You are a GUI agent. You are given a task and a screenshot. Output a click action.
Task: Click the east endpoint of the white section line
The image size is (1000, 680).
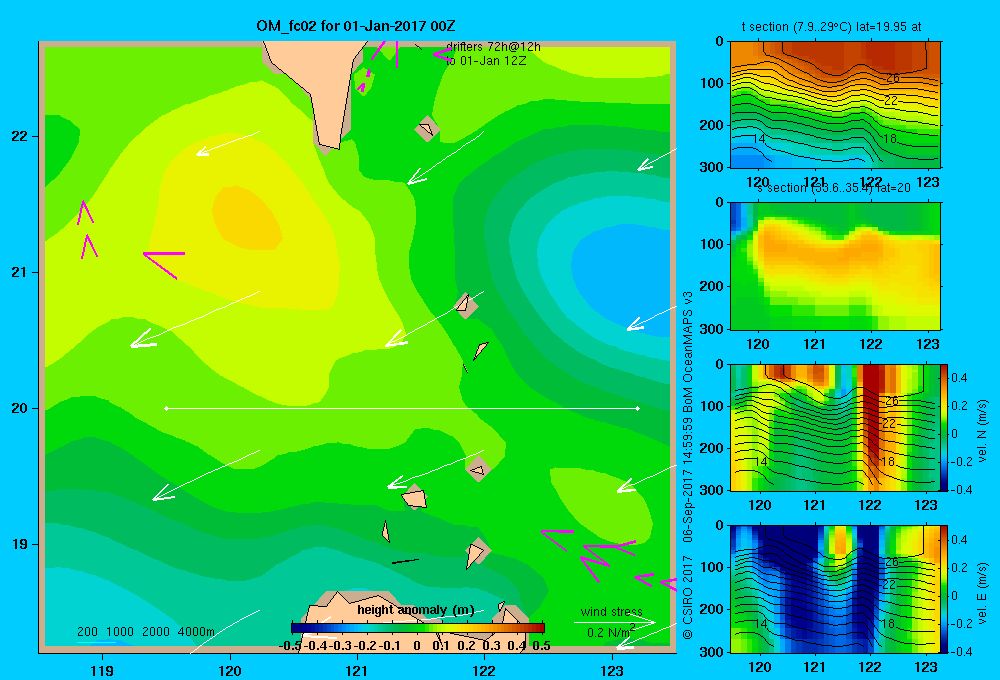pyautogui.click(x=638, y=408)
